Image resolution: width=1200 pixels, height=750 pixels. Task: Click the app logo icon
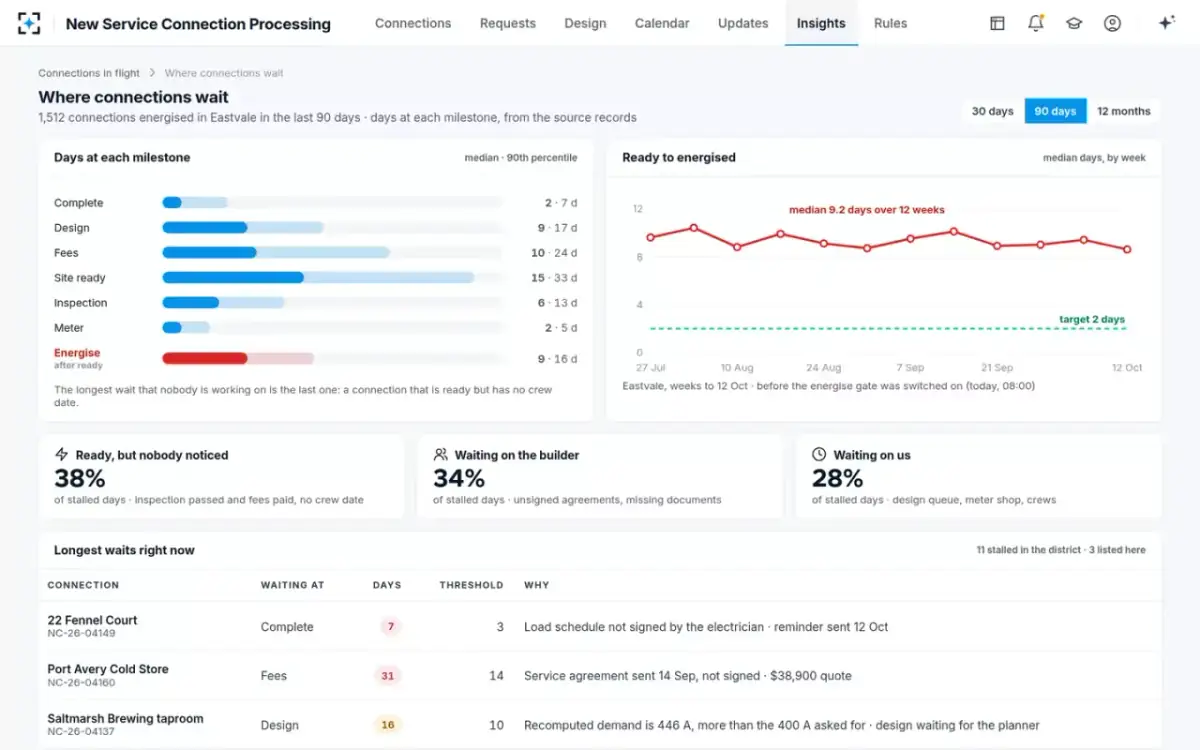29,23
